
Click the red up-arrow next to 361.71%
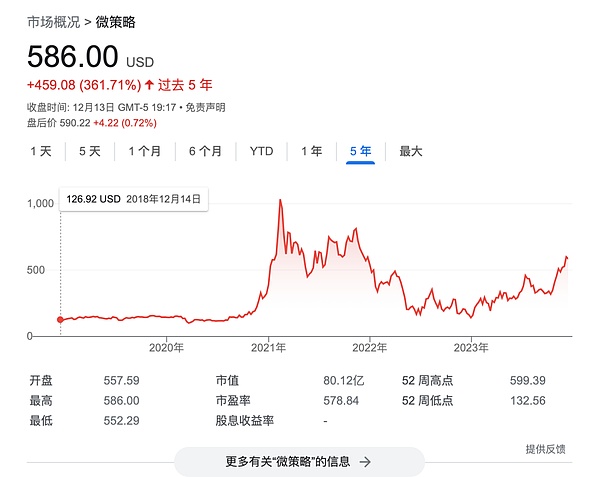[x=150, y=85]
